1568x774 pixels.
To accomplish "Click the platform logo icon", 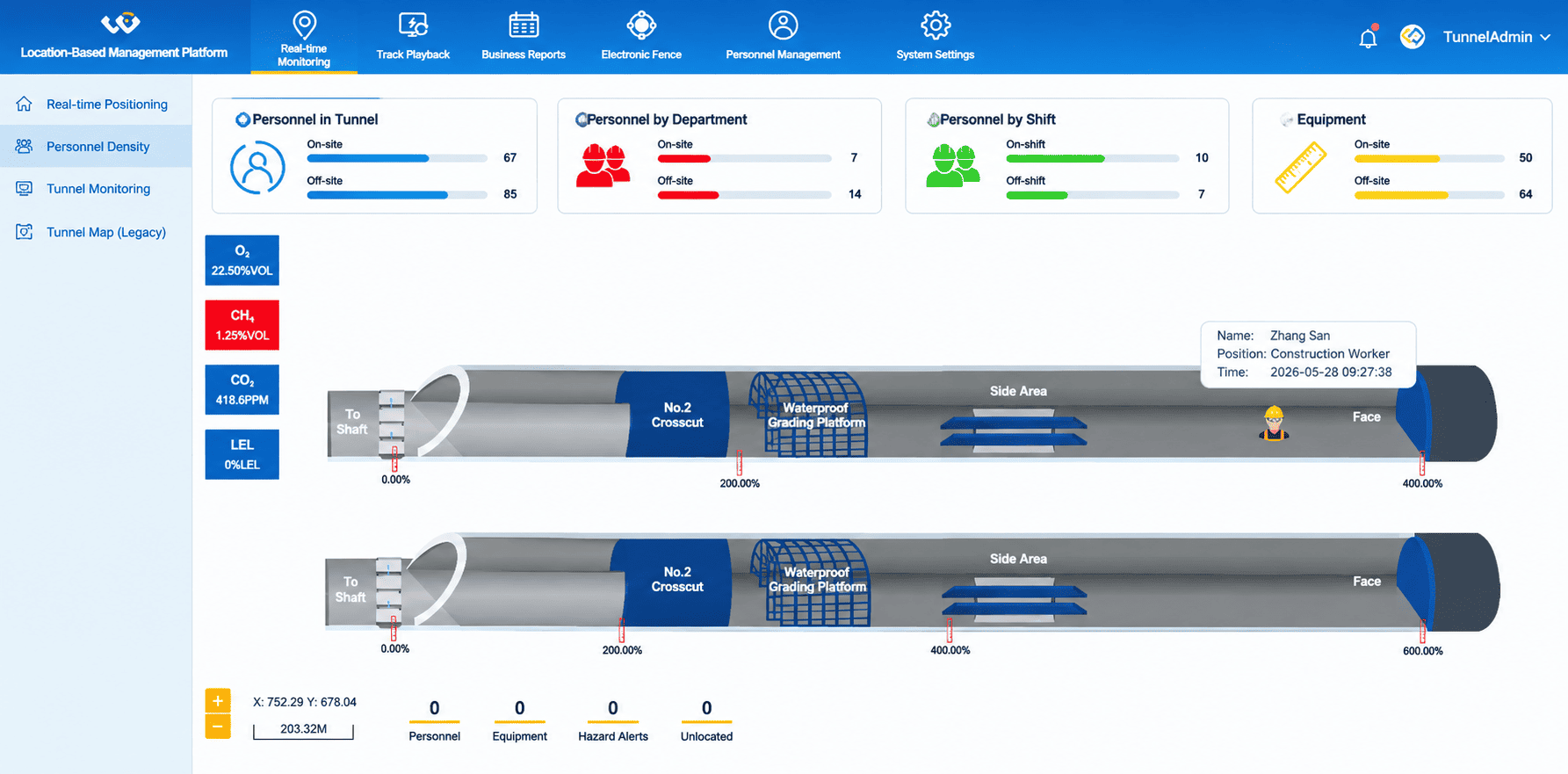I will click(120, 23).
